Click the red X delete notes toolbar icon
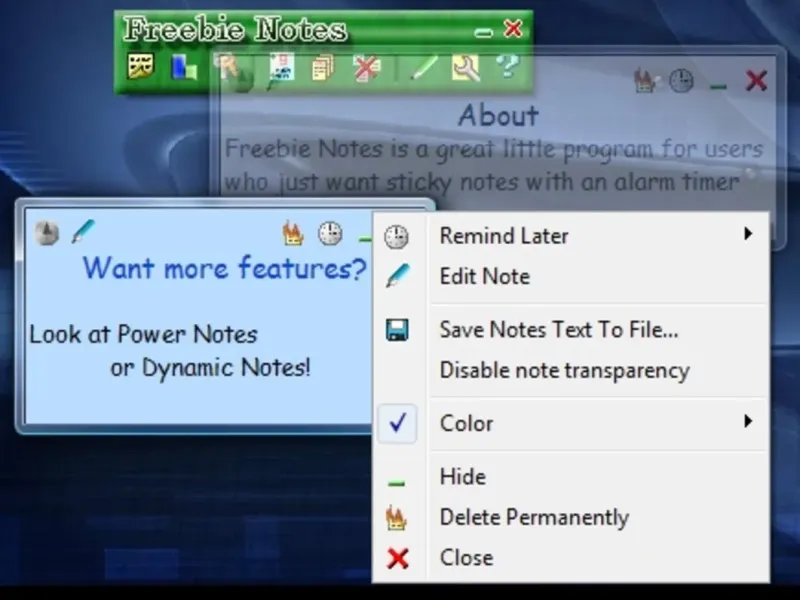 click(367, 68)
